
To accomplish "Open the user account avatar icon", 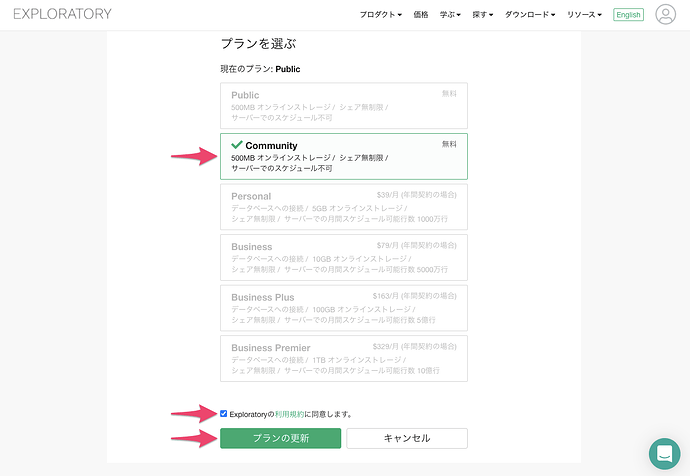I will pyautogui.click(x=665, y=14).
